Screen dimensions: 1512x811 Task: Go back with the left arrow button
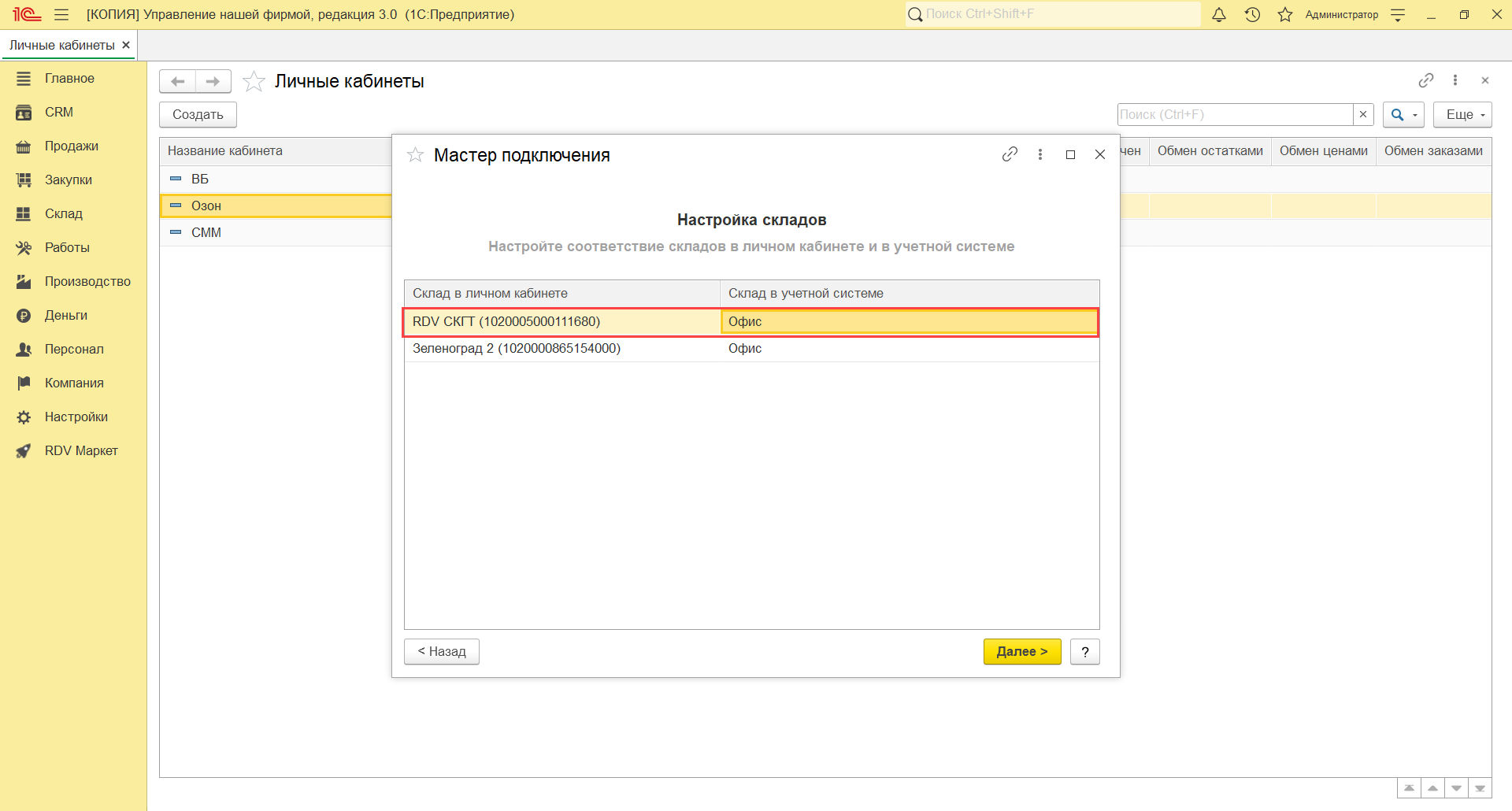[x=178, y=81]
